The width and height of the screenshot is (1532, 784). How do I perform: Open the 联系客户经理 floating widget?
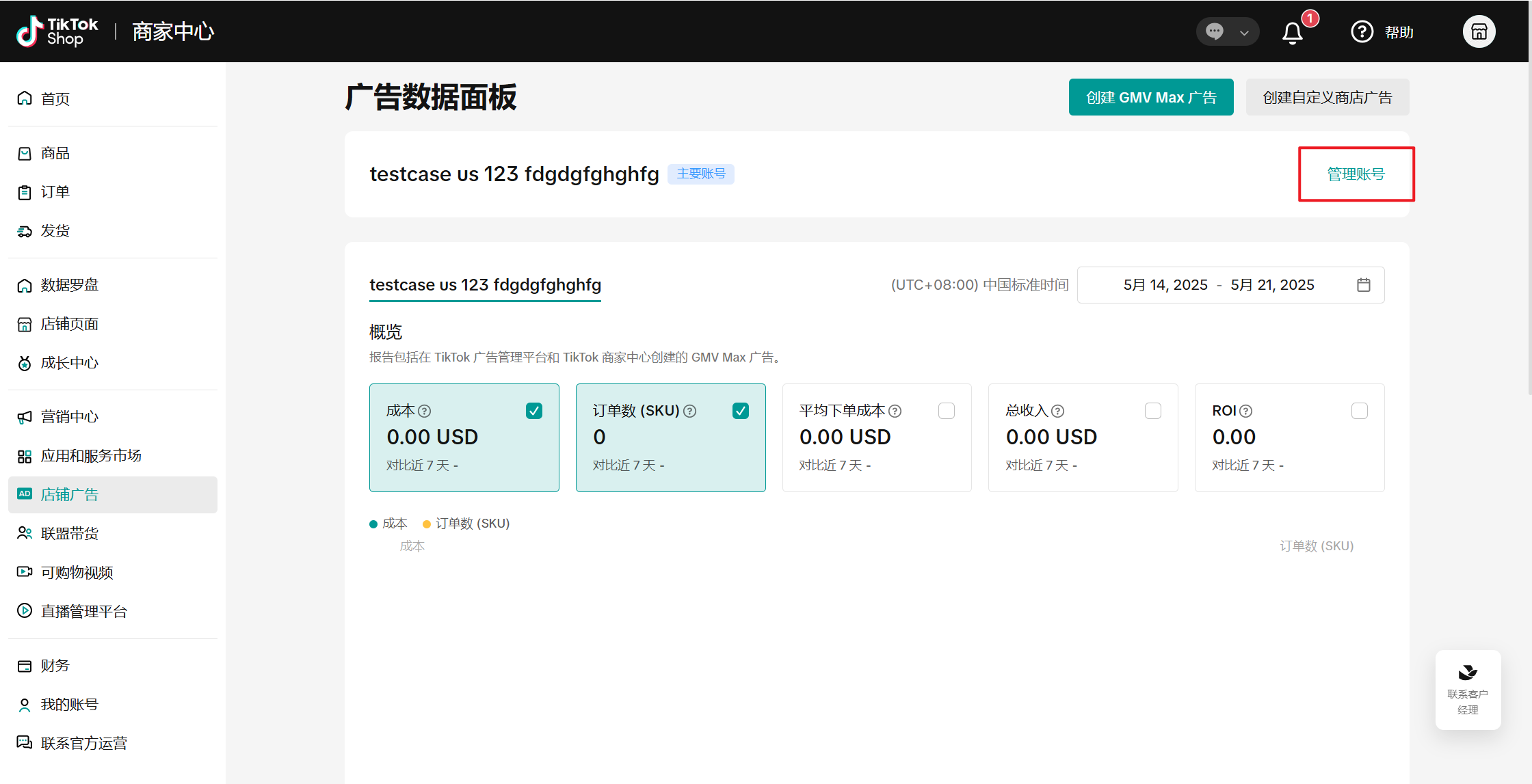click(x=1468, y=689)
